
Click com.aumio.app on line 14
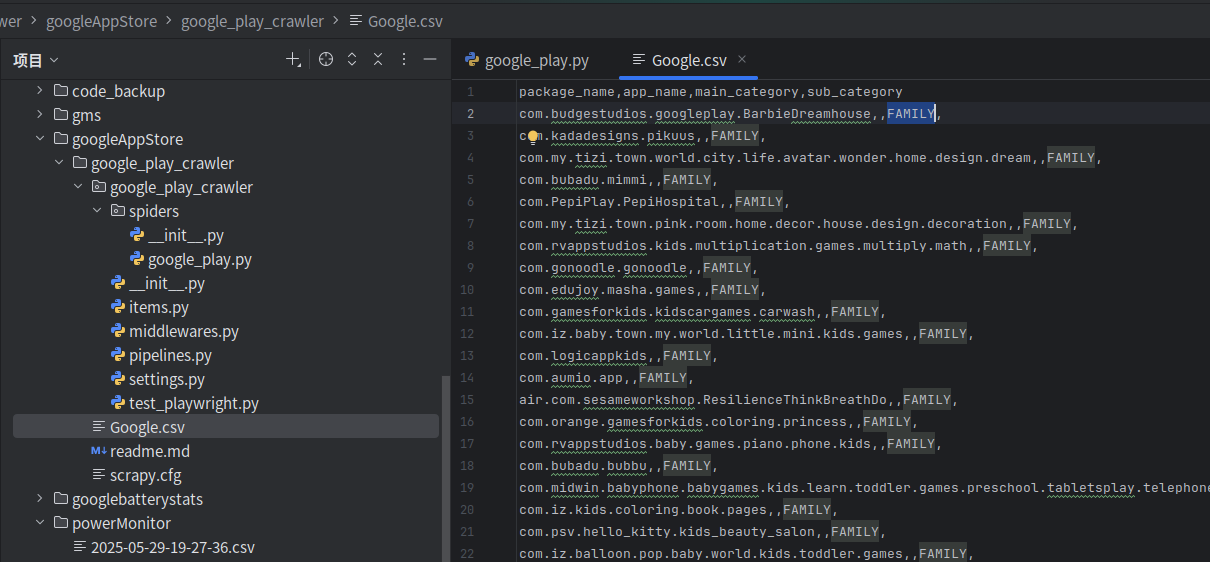point(571,378)
